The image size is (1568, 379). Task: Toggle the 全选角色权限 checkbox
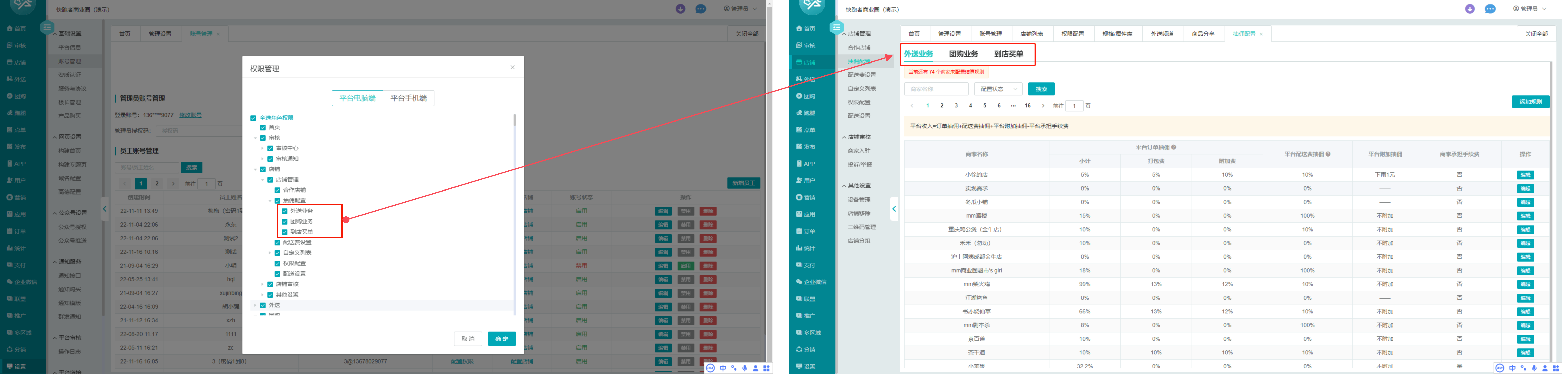[253, 119]
